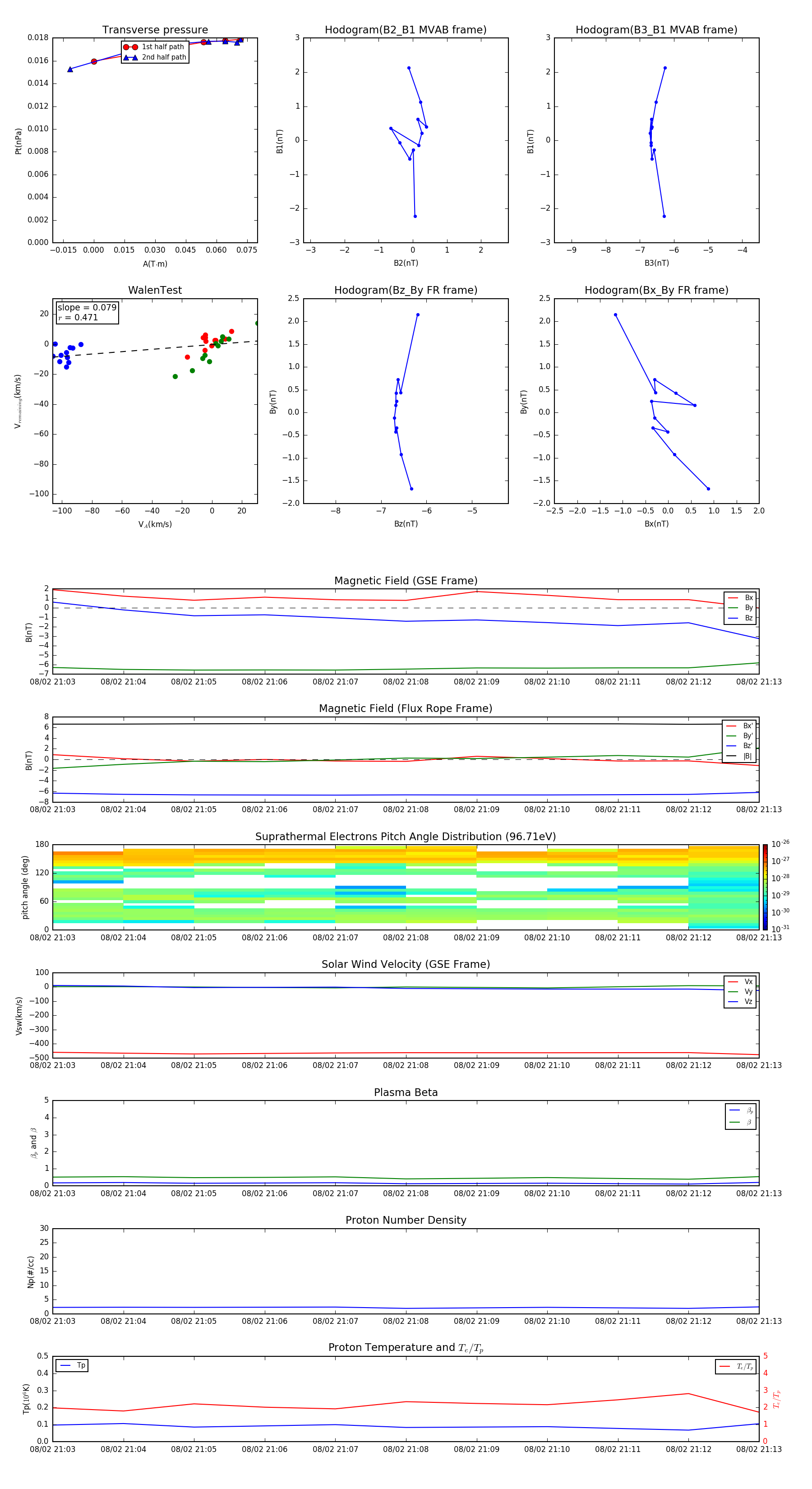Click the 'Bz(nT)' axis label
The image size is (812, 1489).
tap(406, 524)
